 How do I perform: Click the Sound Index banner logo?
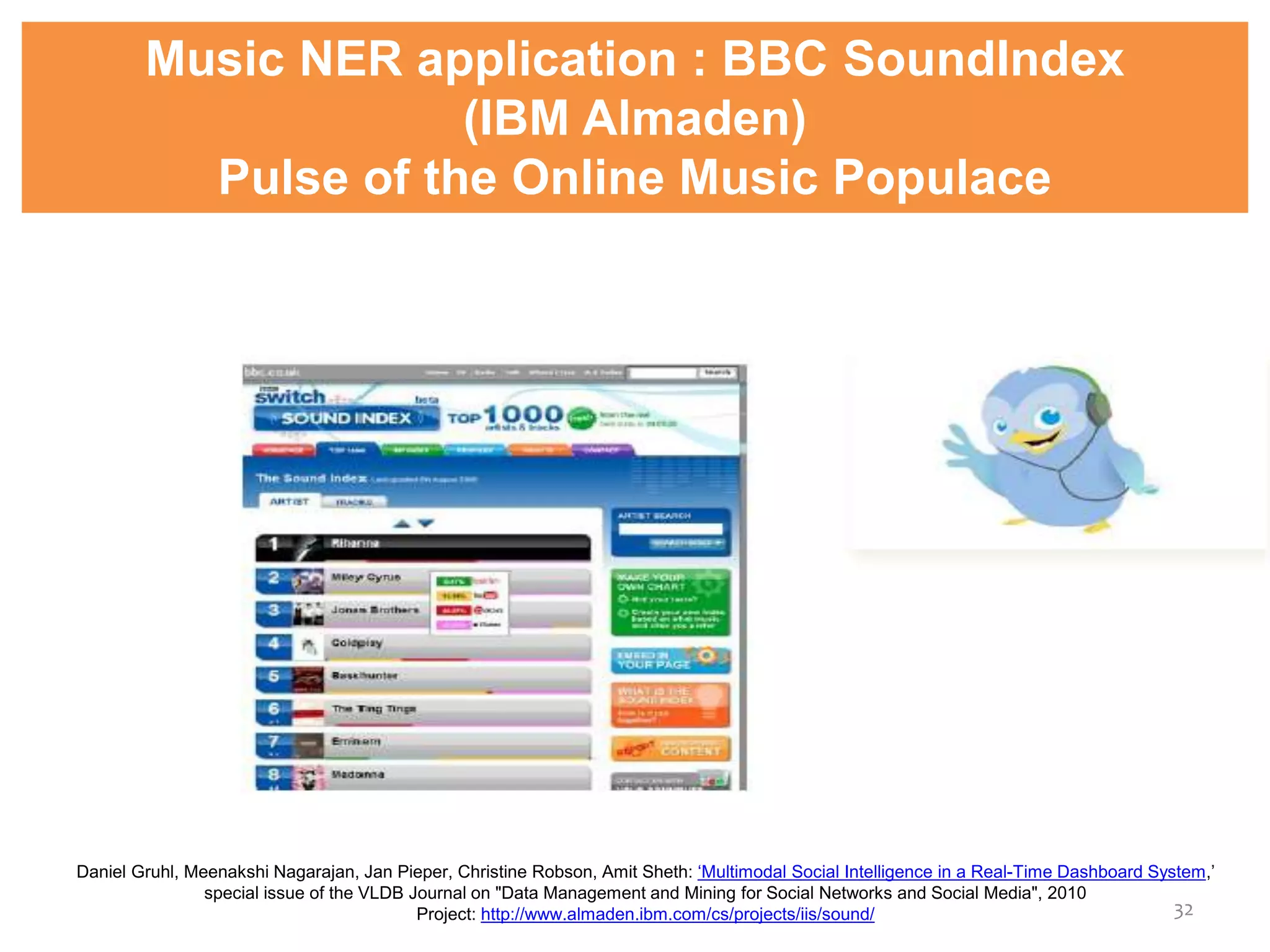coord(347,418)
